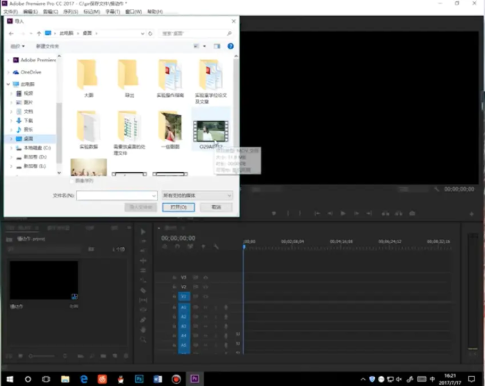Expand the OneDrive tree node
This screenshot has height=387, width=485.
click(x=9, y=72)
